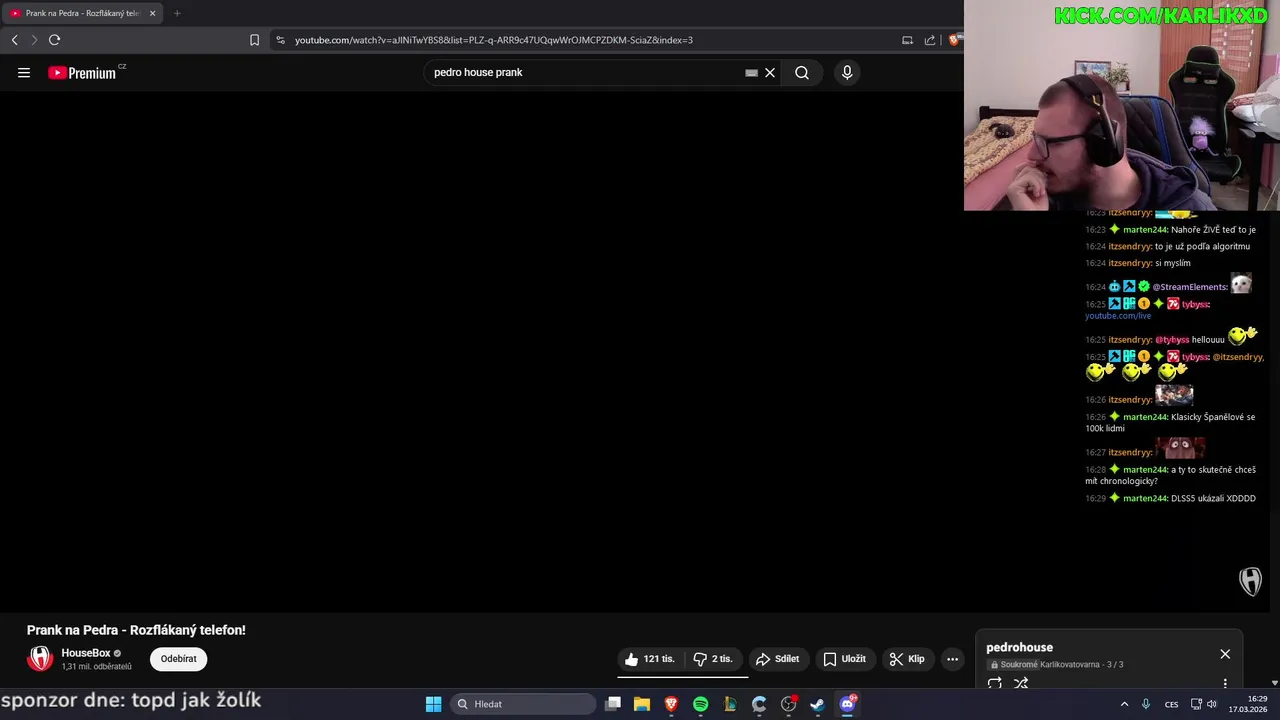The height and width of the screenshot is (720, 1280).
Task: Click the 'DLSS5 ukázali XDDDD' chat message
Action: tap(1213, 498)
